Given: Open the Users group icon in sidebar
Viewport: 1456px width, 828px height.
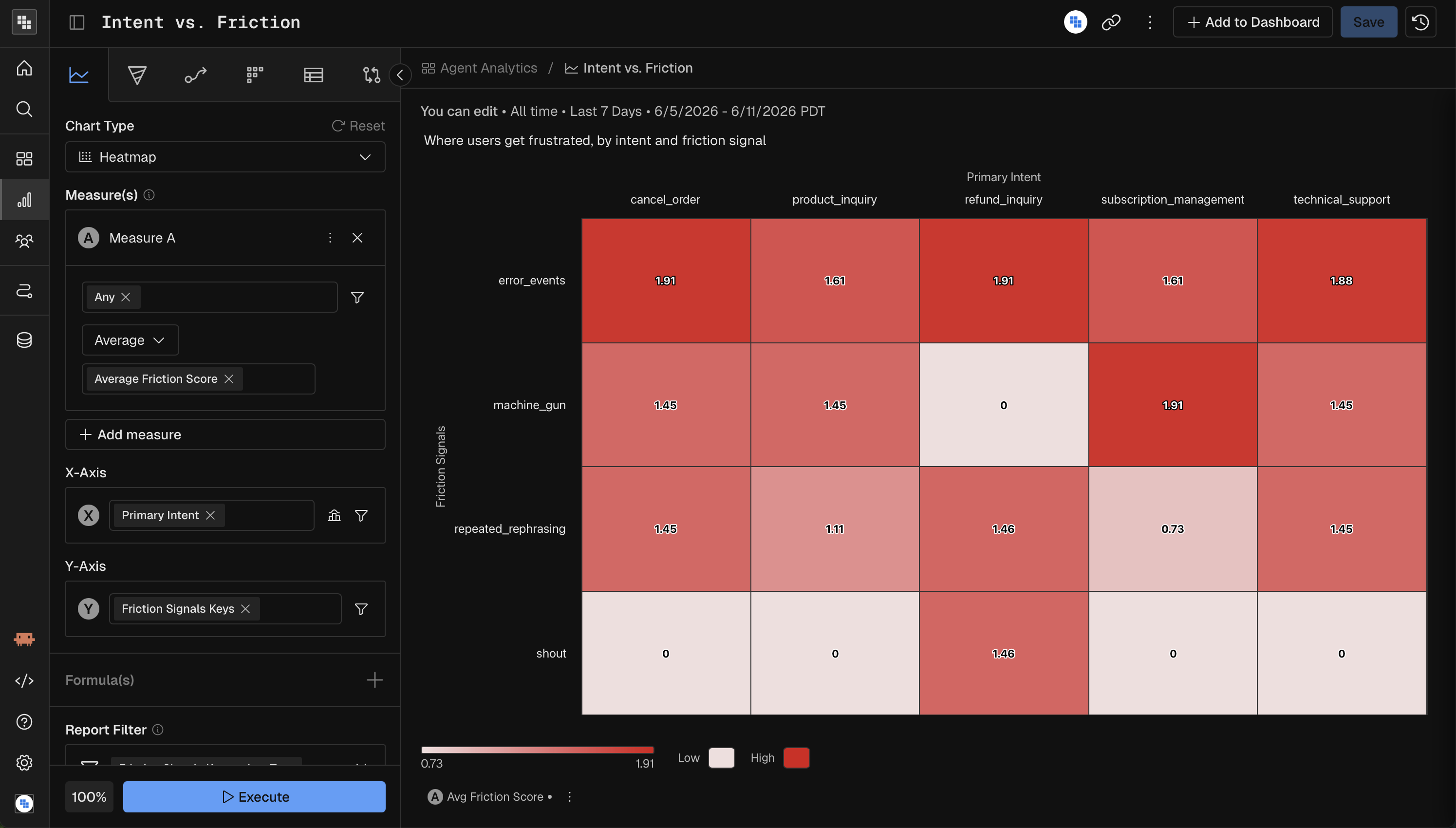Looking at the screenshot, I should 24,241.
